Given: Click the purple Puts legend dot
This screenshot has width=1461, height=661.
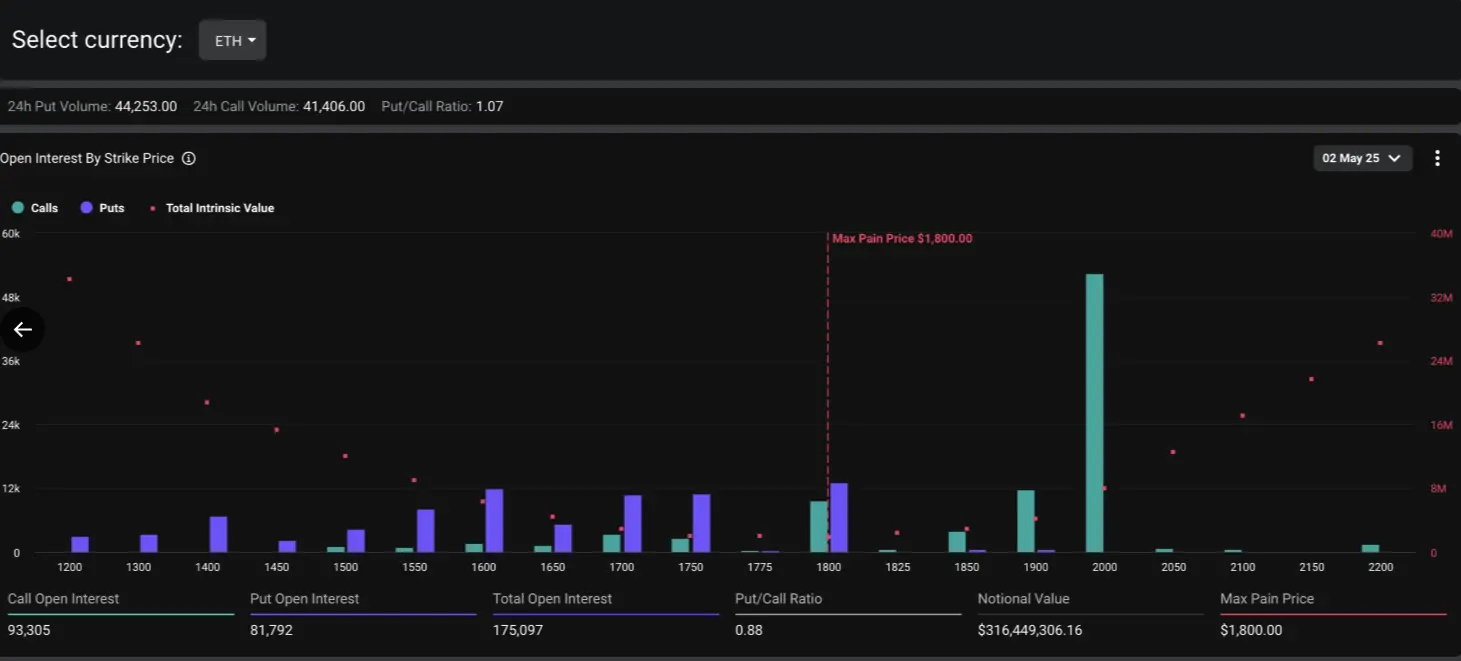Looking at the screenshot, I should 85,207.
